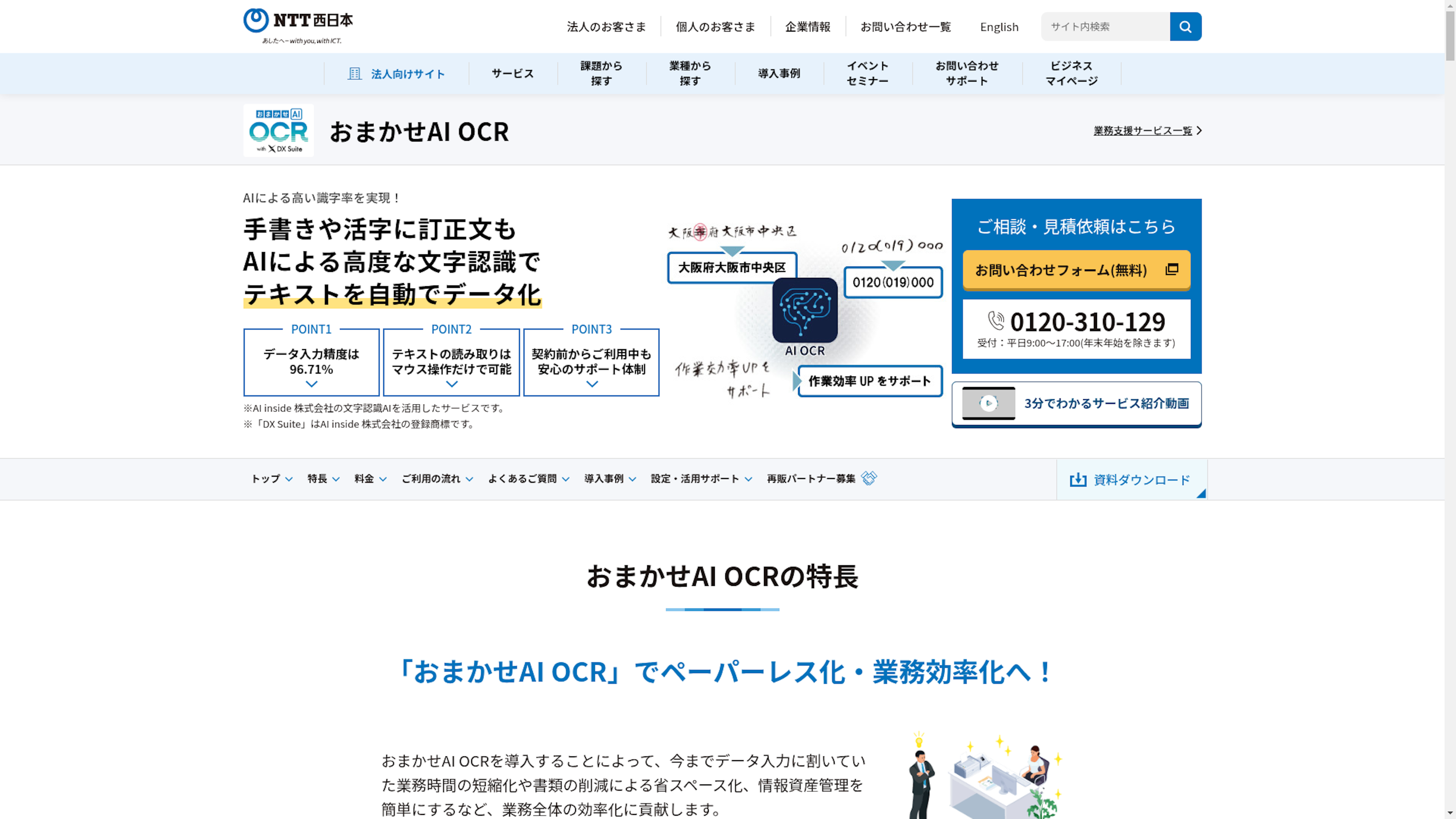The width and height of the screenshot is (1456, 819).
Task: Click arrow next to 業務支援サービス一覧
Action: 1199,130
